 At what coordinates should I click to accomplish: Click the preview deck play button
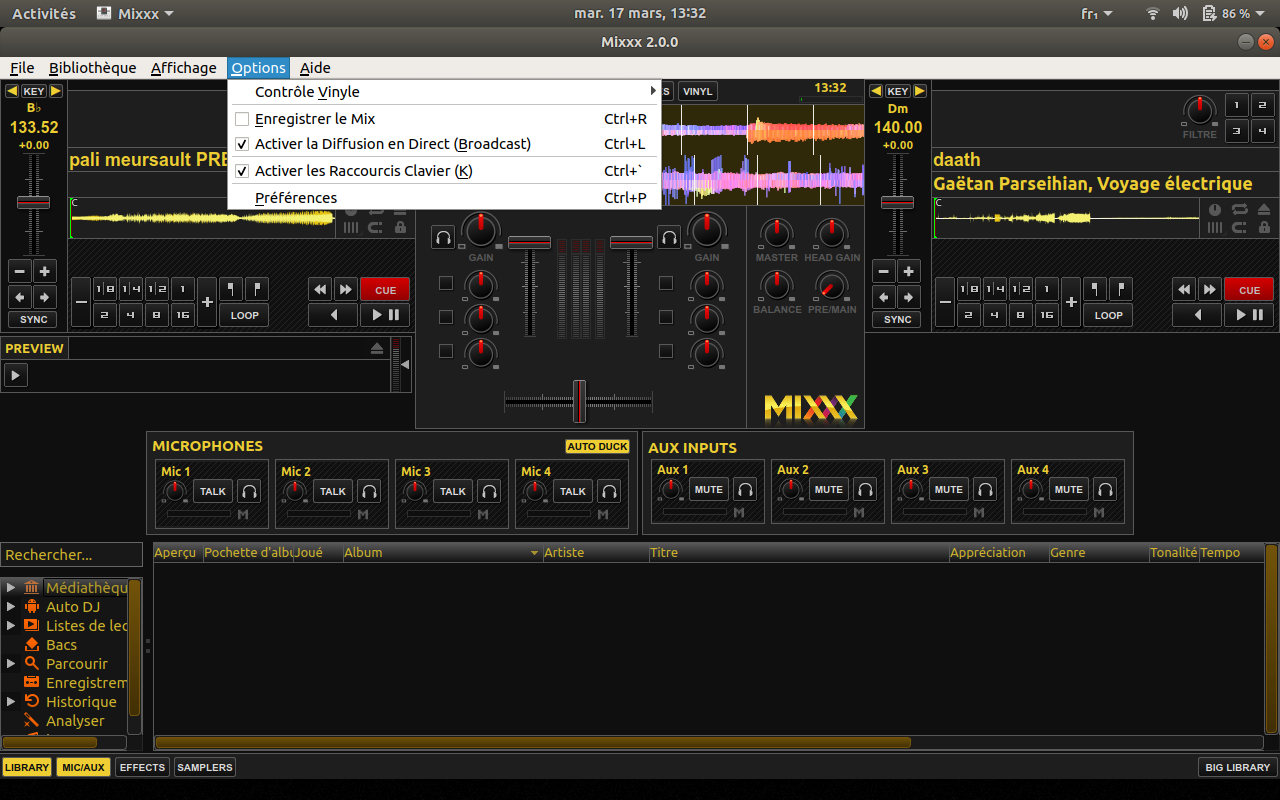(x=15, y=375)
